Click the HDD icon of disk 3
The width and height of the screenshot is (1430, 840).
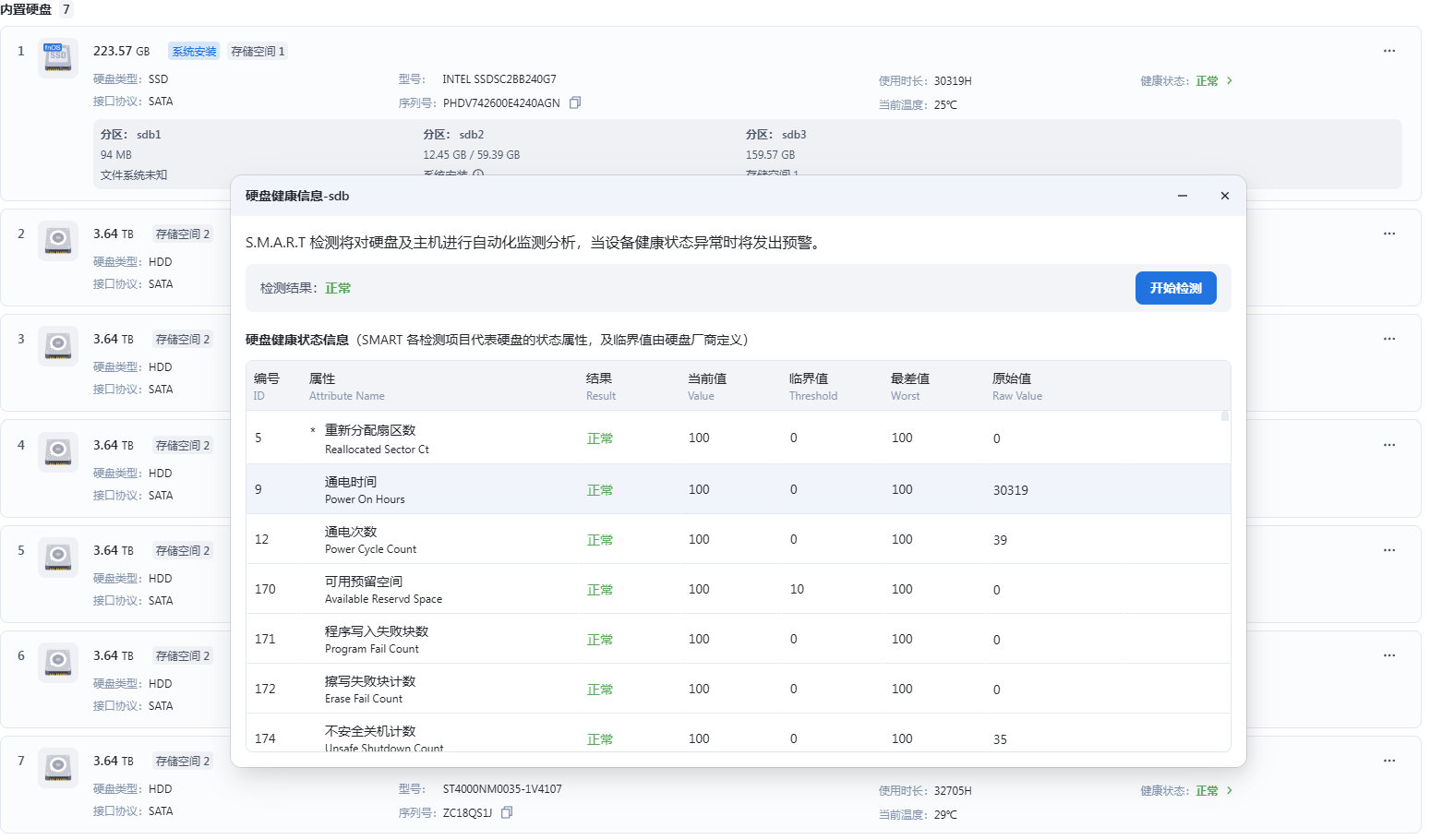[57, 346]
